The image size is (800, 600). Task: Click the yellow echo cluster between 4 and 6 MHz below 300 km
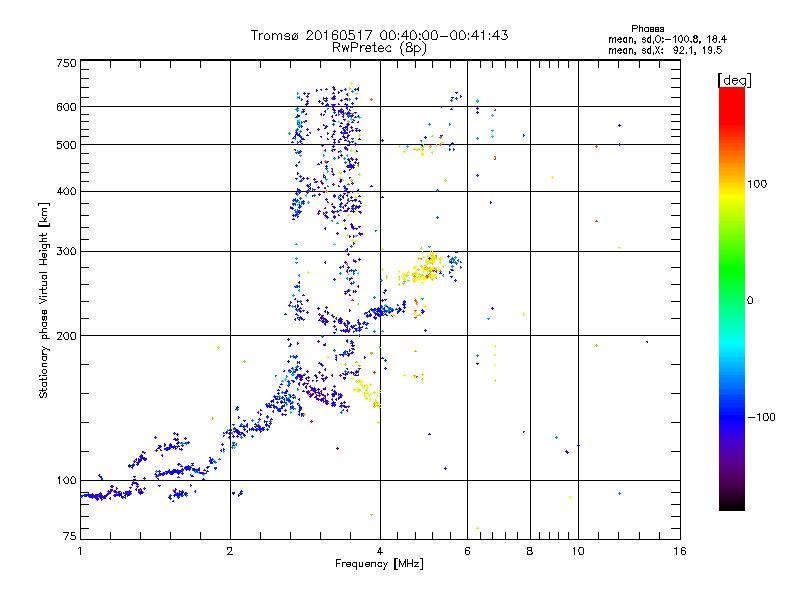(421, 270)
